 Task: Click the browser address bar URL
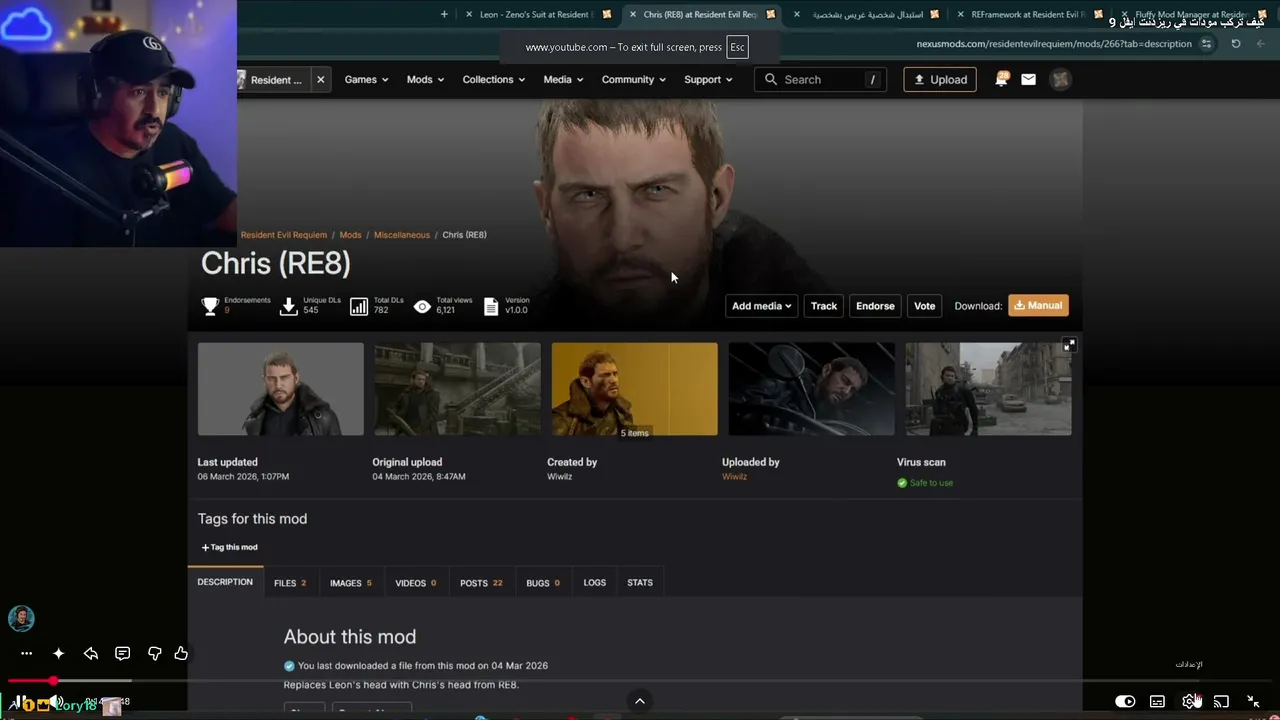tap(1054, 44)
